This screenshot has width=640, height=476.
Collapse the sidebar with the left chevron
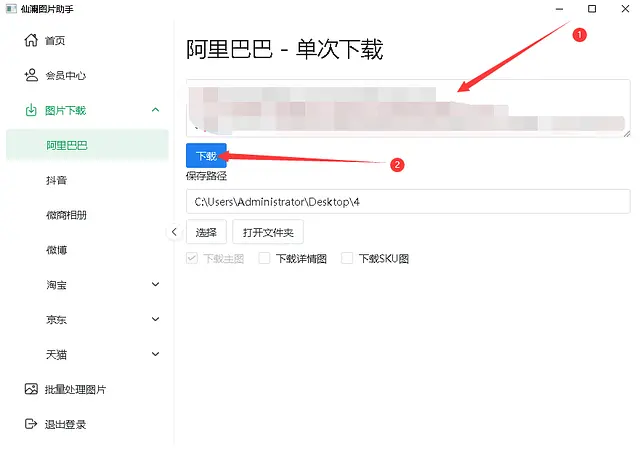pyautogui.click(x=174, y=232)
